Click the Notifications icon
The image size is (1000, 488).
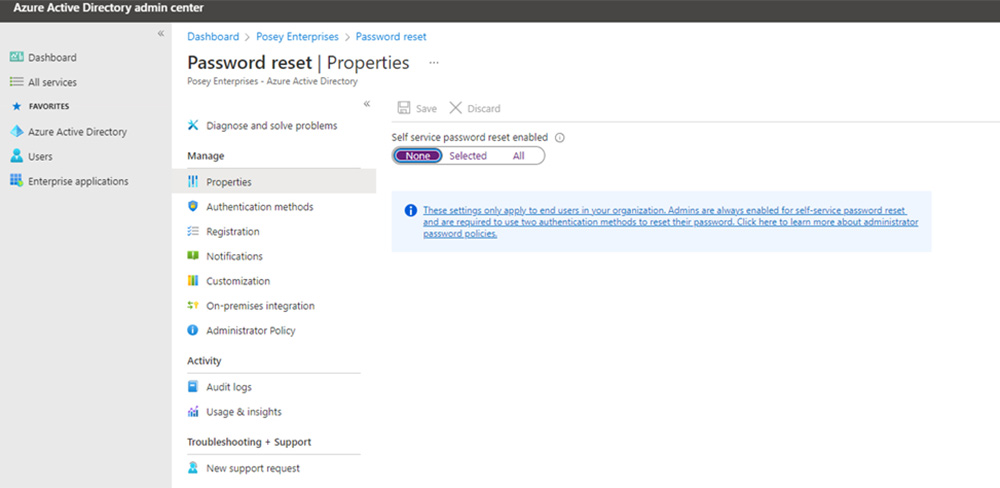[193, 256]
